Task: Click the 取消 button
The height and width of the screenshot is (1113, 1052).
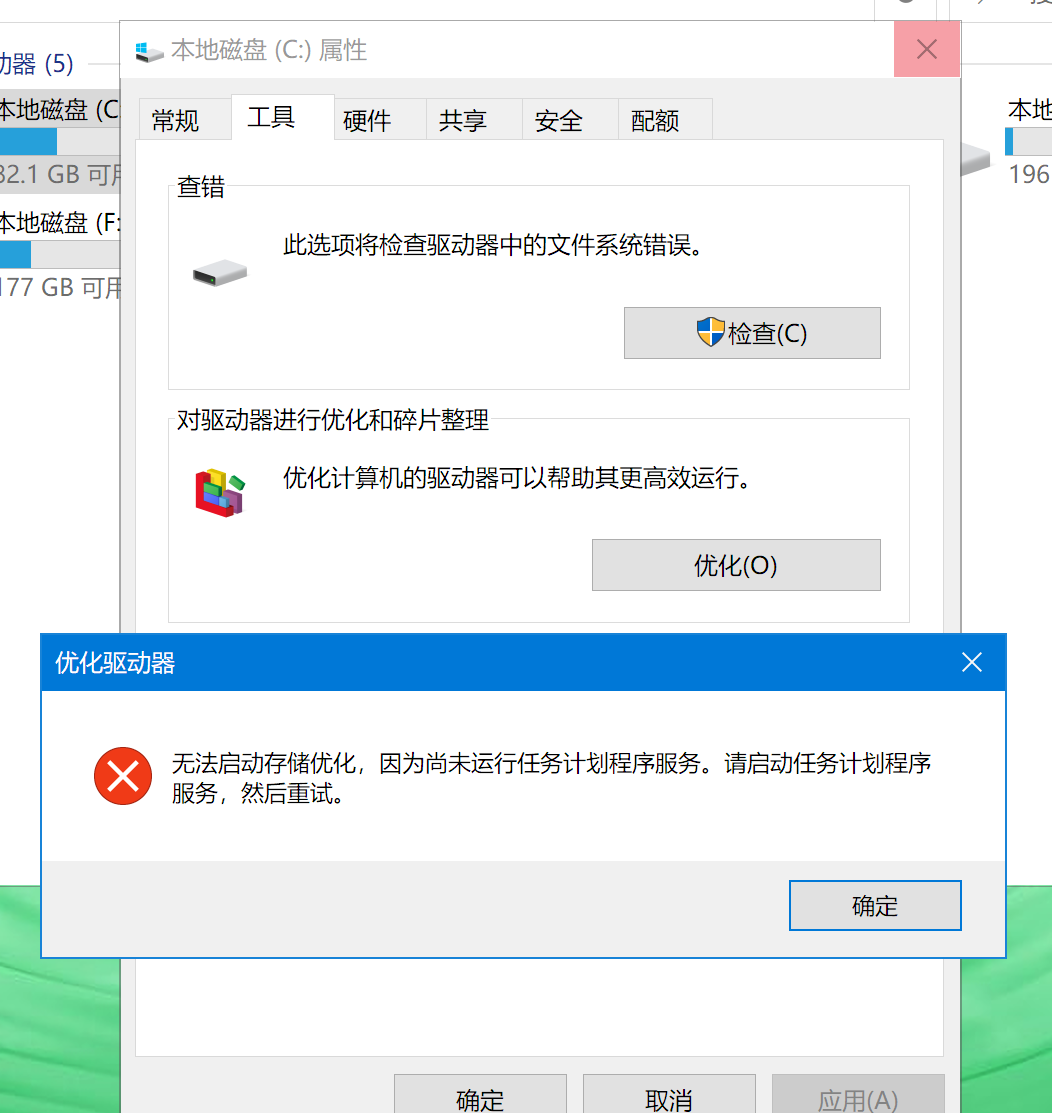Action: pos(669,1095)
